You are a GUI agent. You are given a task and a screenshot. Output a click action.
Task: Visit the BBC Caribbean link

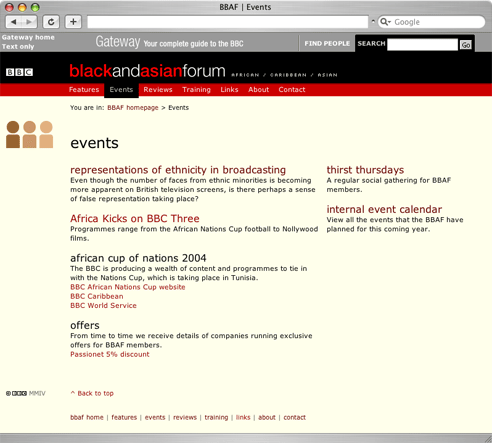point(97,296)
